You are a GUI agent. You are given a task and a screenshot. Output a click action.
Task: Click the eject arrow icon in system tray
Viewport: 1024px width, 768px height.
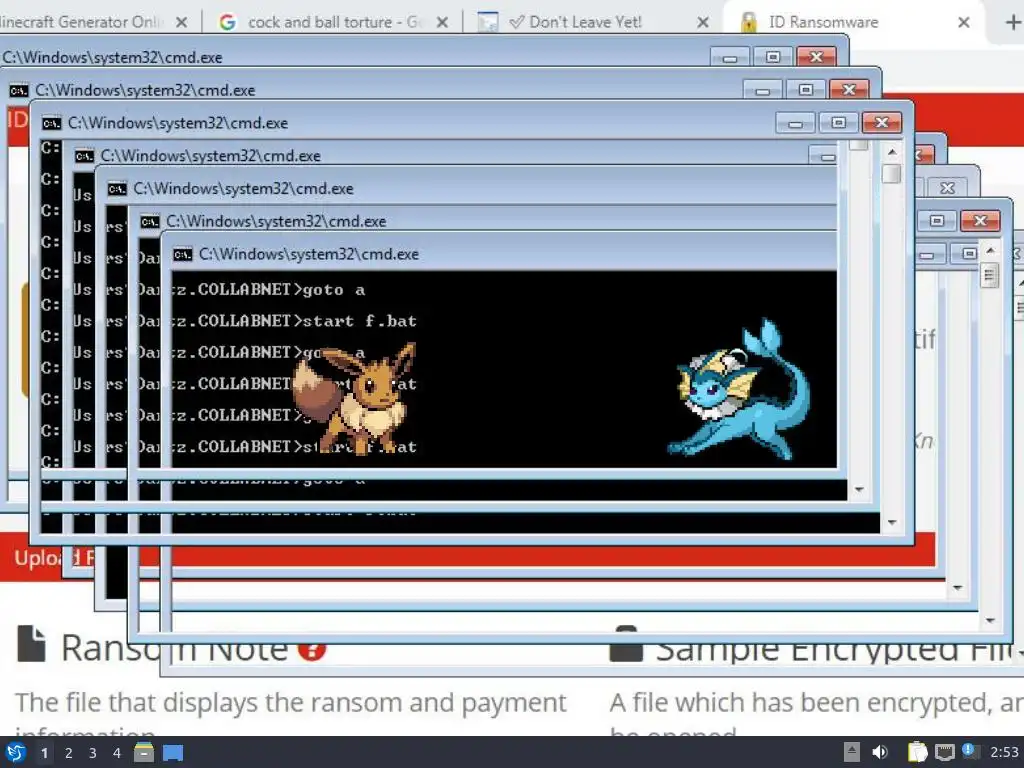tap(852, 752)
